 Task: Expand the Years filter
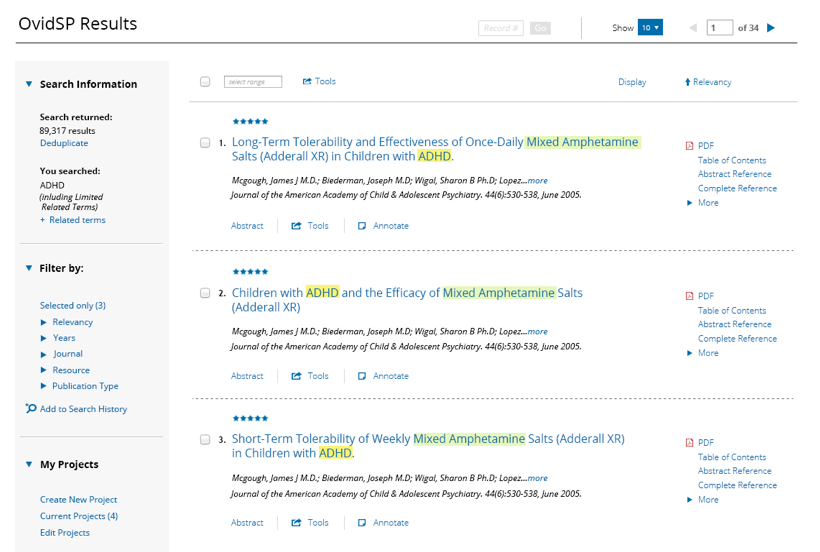pos(44,338)
